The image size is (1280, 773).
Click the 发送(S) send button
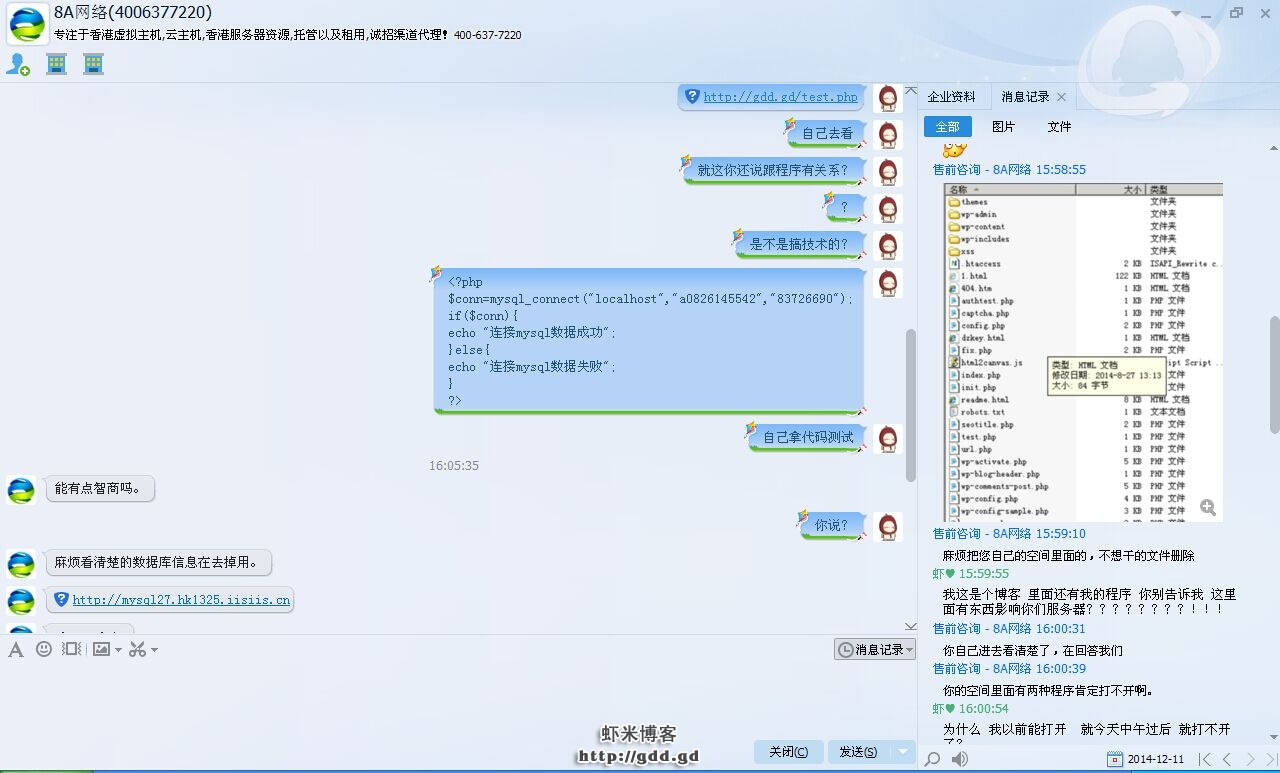click(x=858, y=752)
